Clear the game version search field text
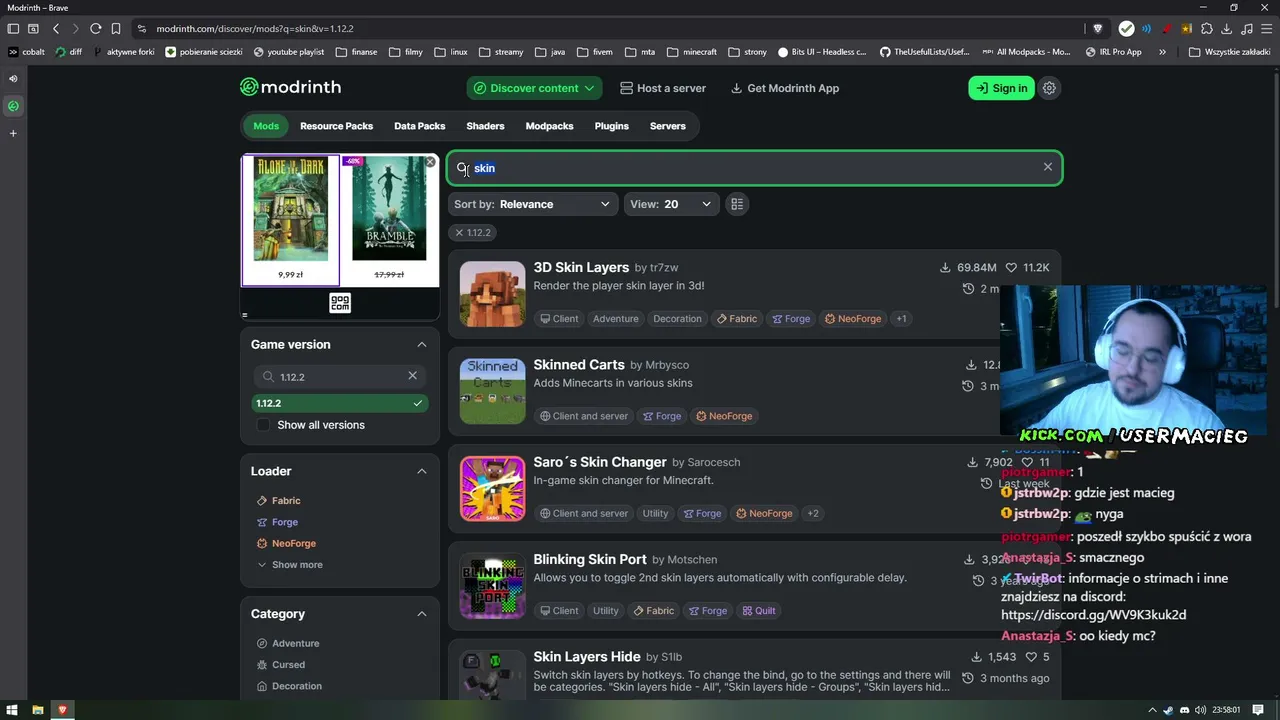The image size is (1280, 720). (x=412, y=376)
